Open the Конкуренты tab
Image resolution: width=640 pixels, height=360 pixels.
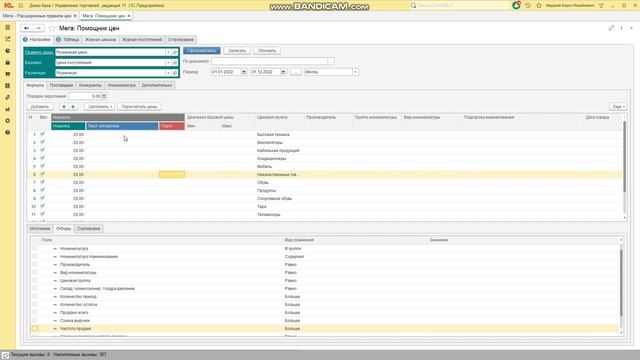coord(90,85)
